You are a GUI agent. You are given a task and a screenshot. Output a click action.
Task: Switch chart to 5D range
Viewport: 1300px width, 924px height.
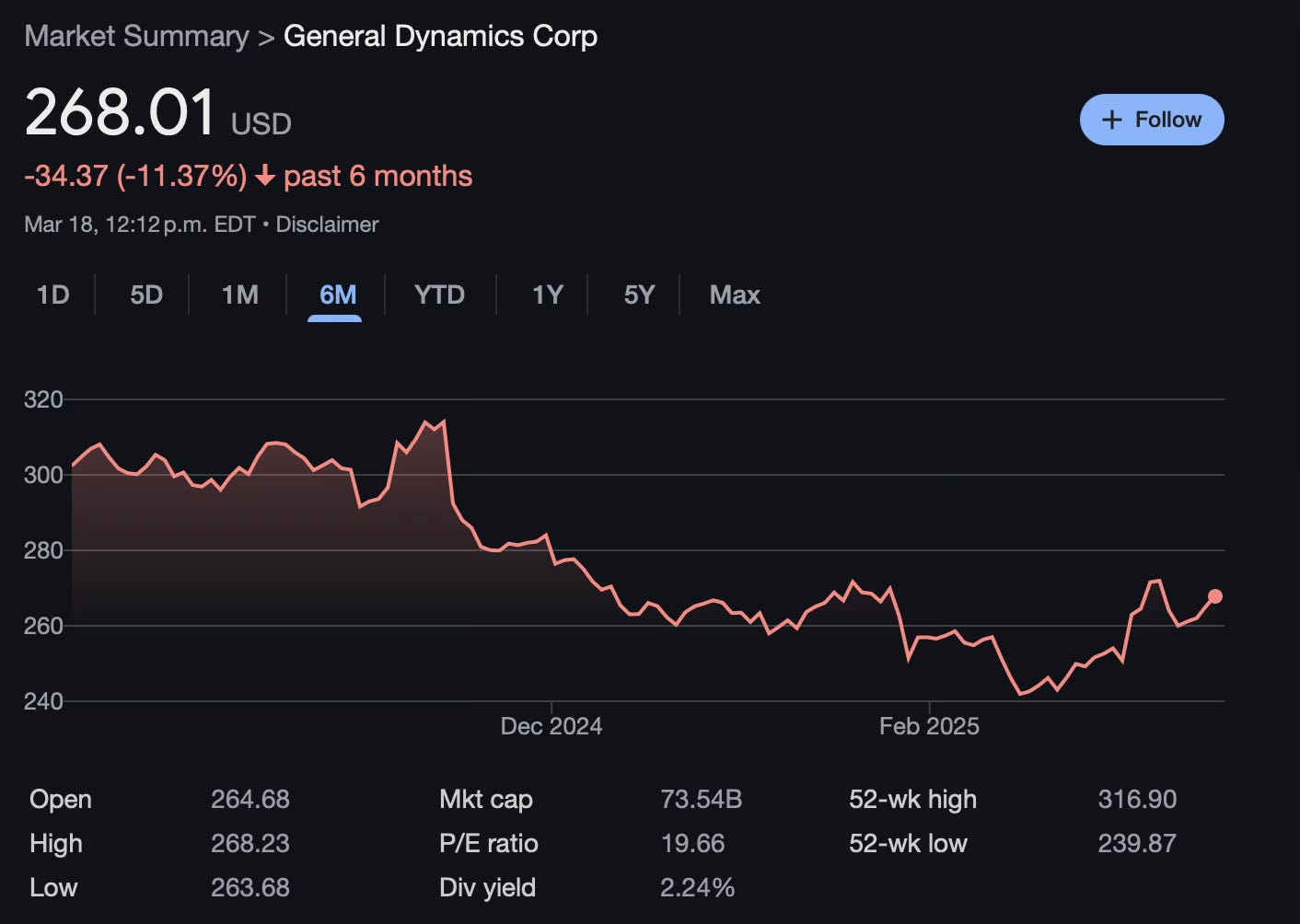coord(146,295)
